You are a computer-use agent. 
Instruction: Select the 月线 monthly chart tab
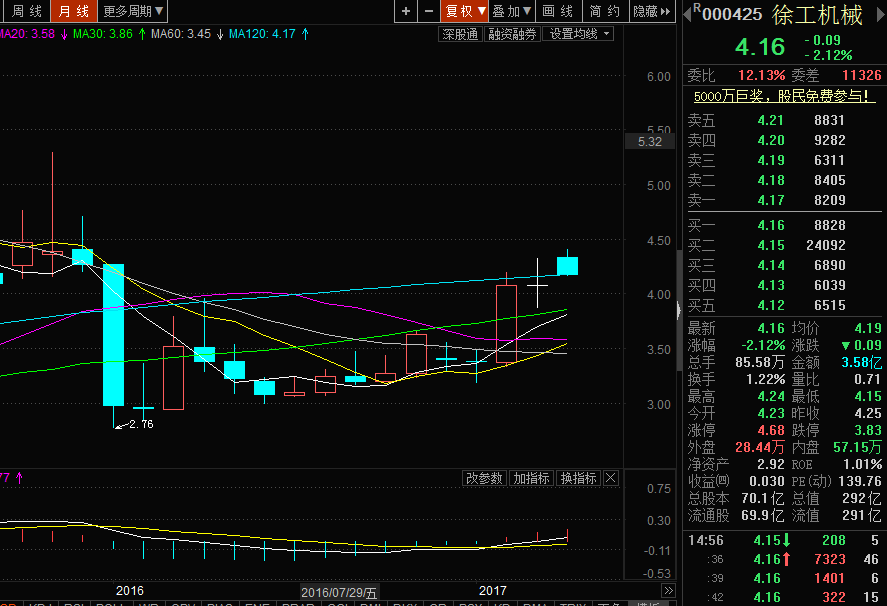click(x=74, y=11)
